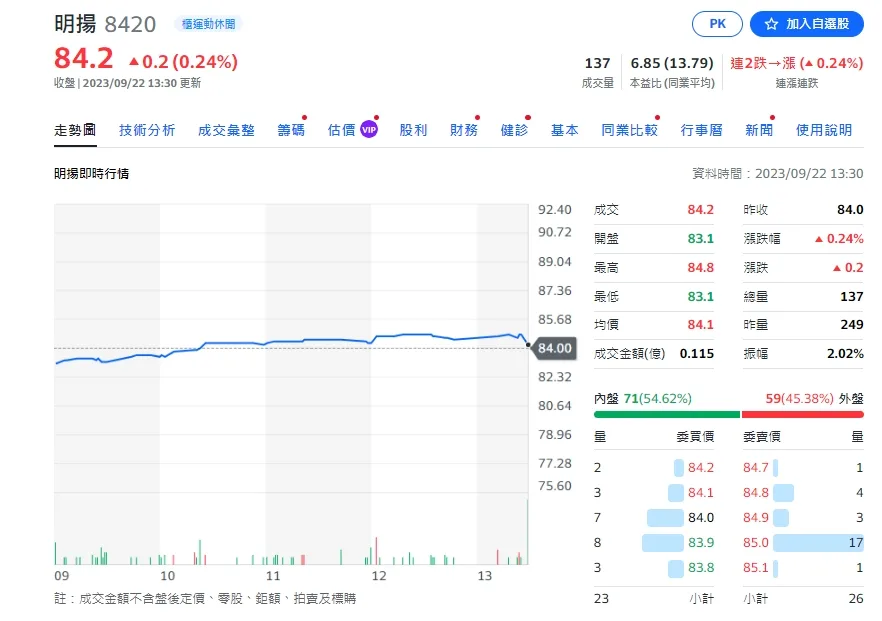
Task: Click the 均價 84.1 value
Action: 700,325
